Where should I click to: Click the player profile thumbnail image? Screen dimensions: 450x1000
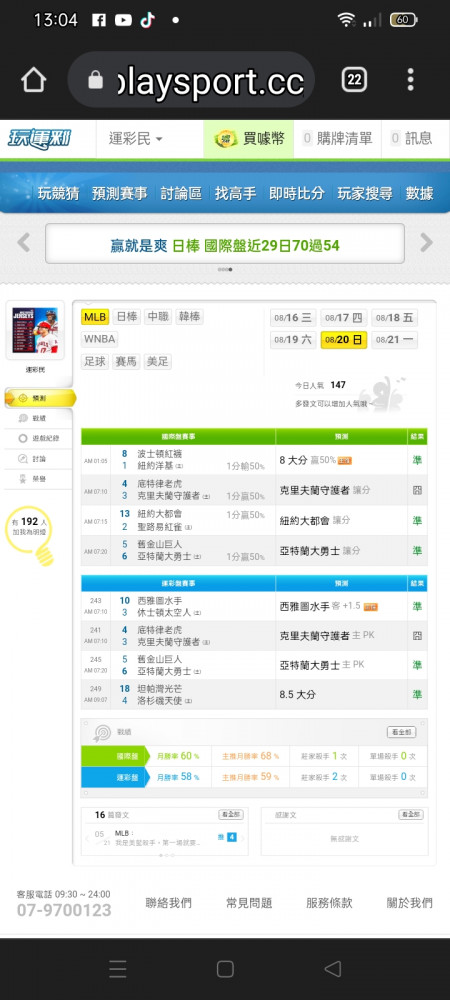click(34, 330)
